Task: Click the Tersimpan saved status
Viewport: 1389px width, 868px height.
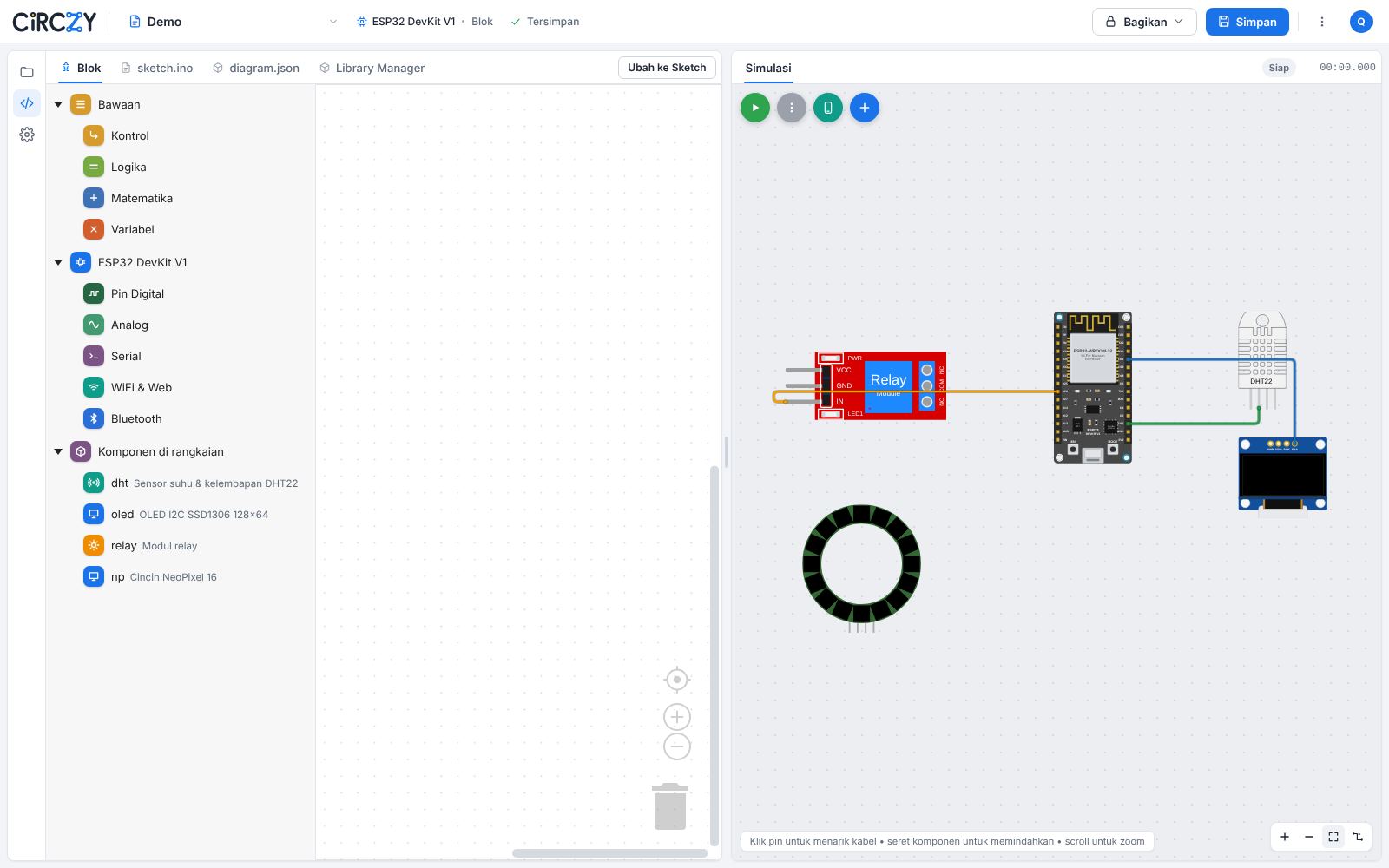Action: [x=545, y=22]
